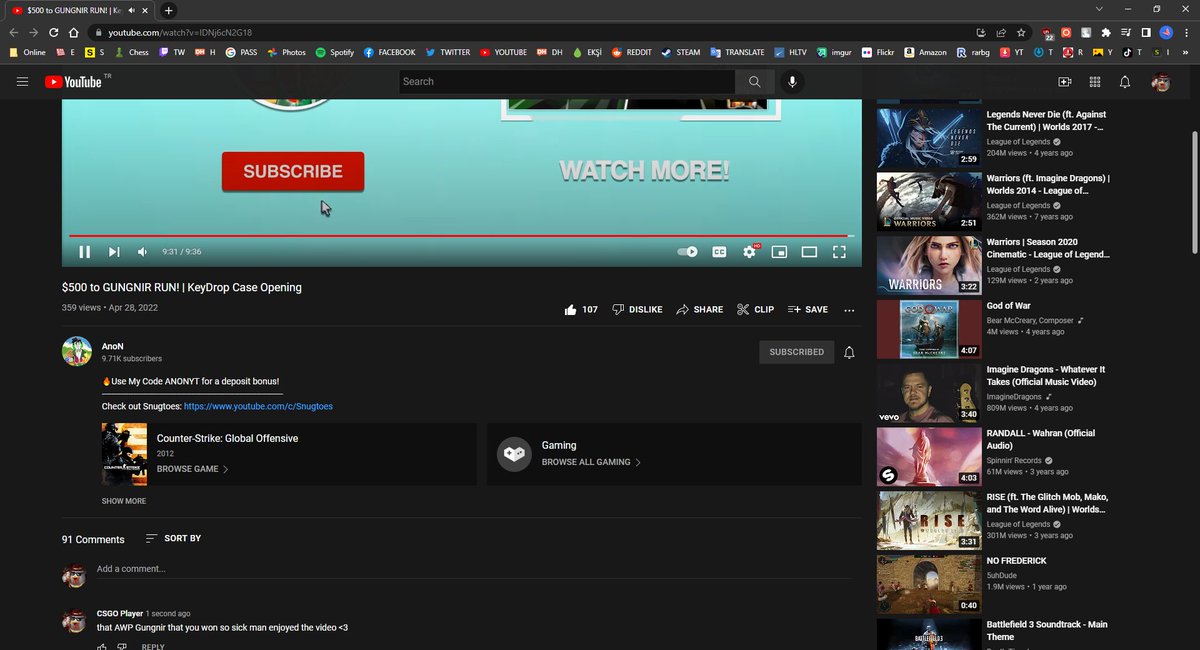Switch to theater mode

[810, 252]
